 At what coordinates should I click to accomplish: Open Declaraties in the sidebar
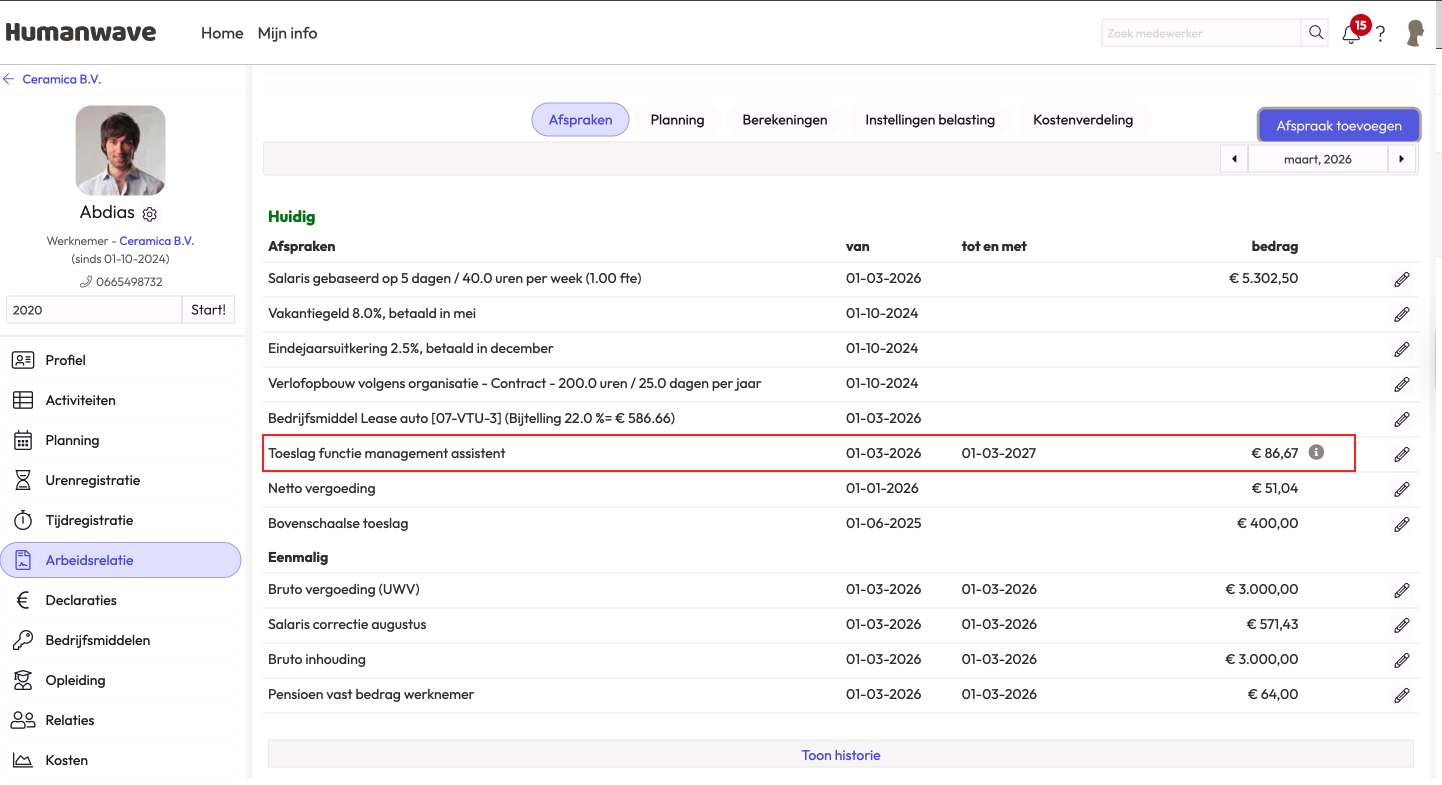point(81,600)
